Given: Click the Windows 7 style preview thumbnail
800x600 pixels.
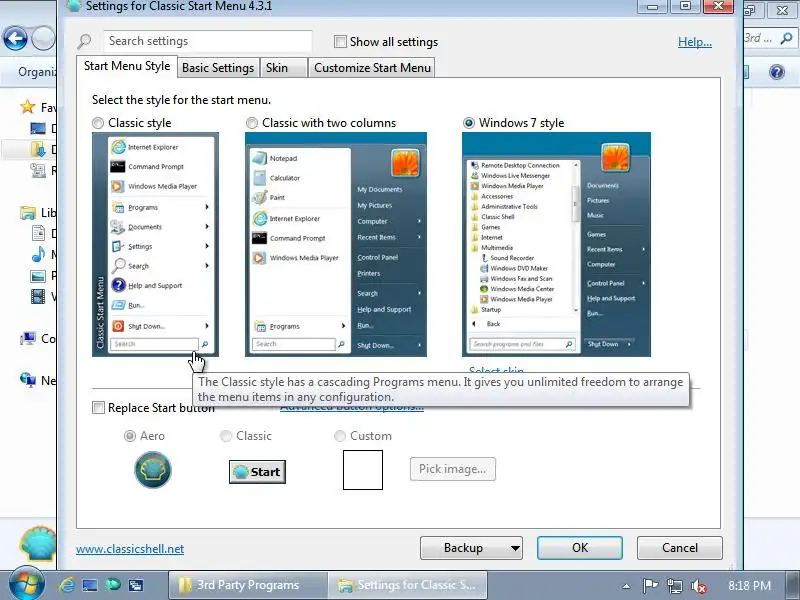Looking at the screenshot, I should click(x=556, y=244).
